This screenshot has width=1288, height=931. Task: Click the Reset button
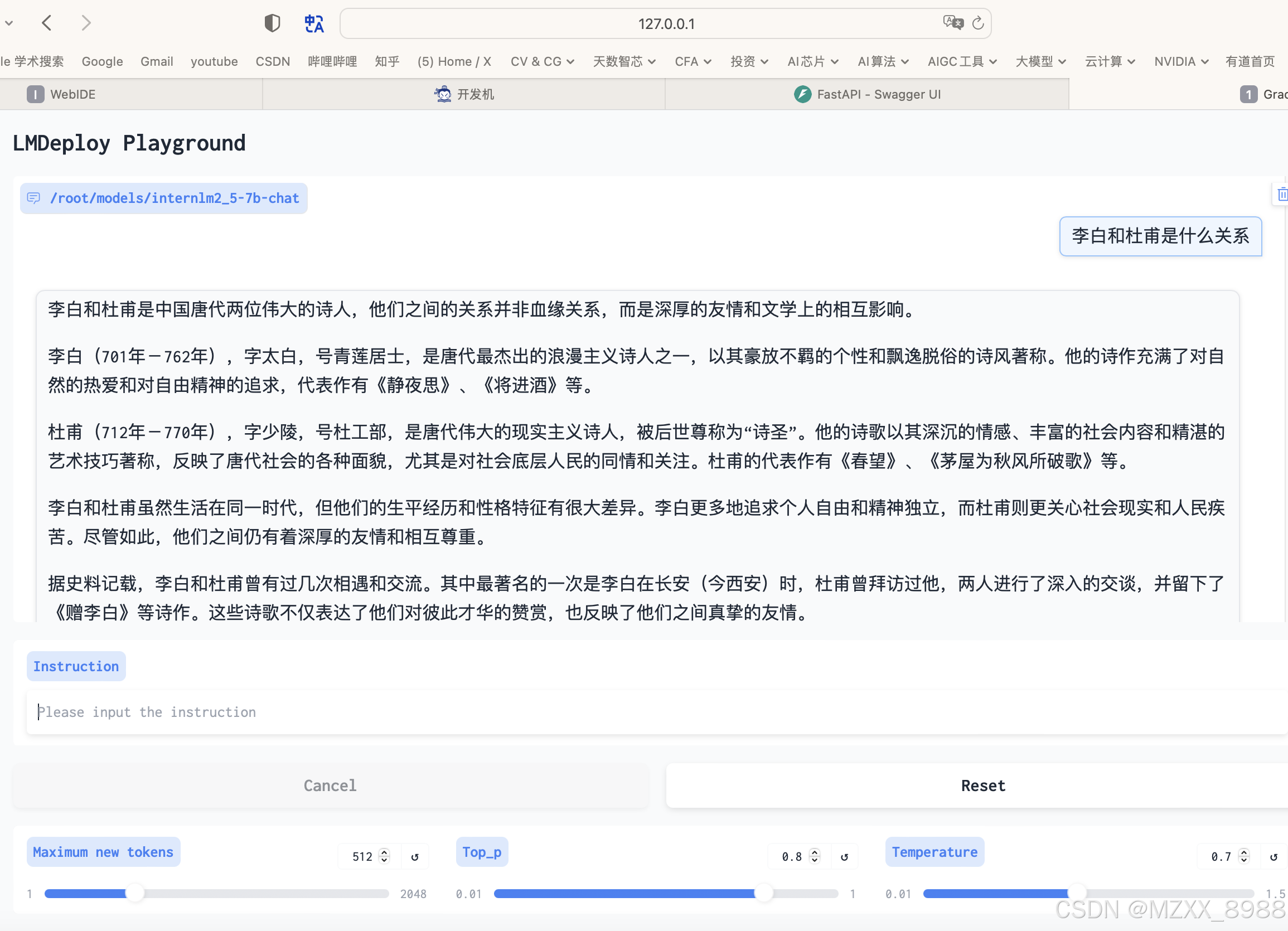(982, 785)
